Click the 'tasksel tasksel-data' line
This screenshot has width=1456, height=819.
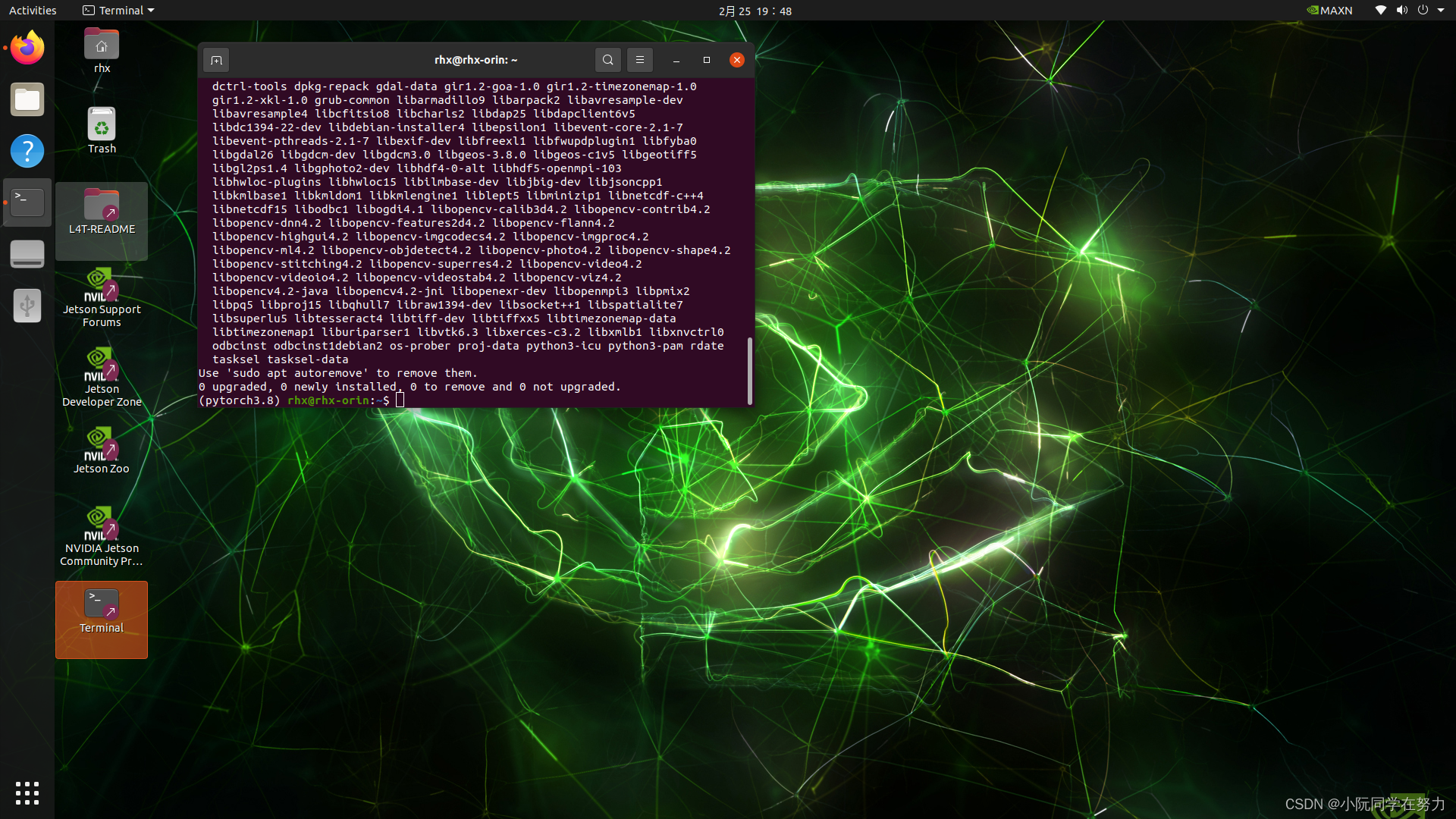281,359
